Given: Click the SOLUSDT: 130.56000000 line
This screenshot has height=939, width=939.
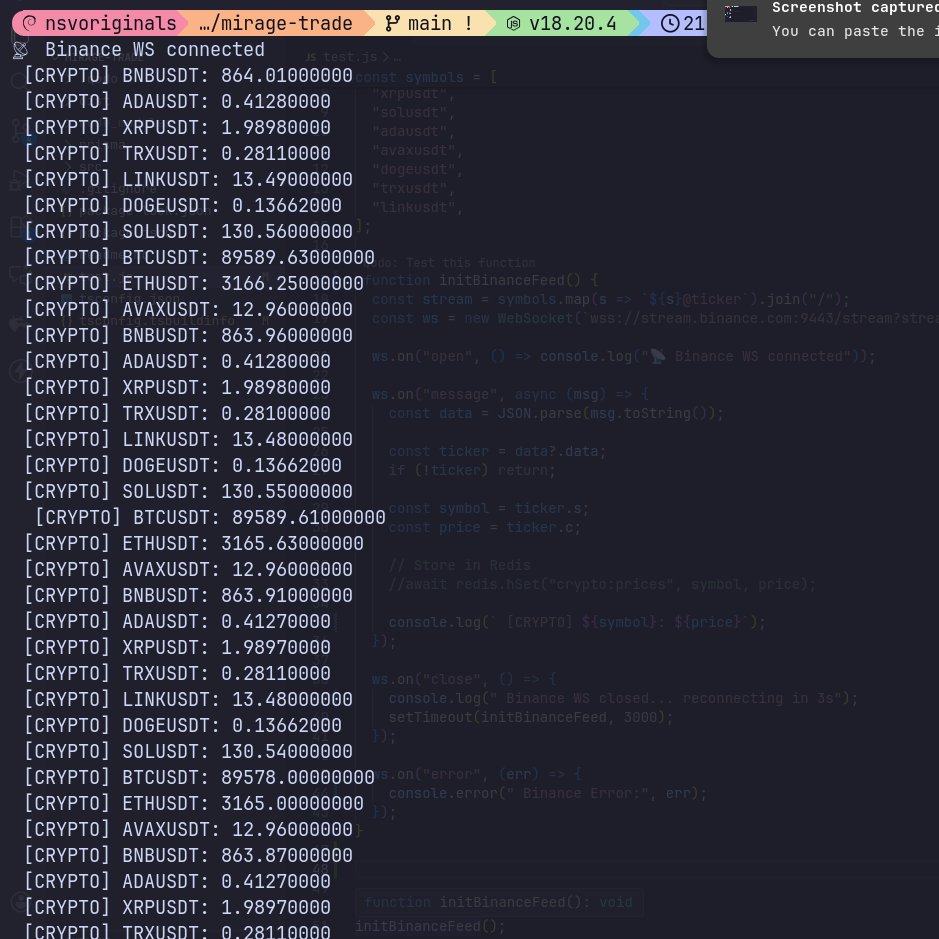Looking at the screenshot, I should point(188,231).
